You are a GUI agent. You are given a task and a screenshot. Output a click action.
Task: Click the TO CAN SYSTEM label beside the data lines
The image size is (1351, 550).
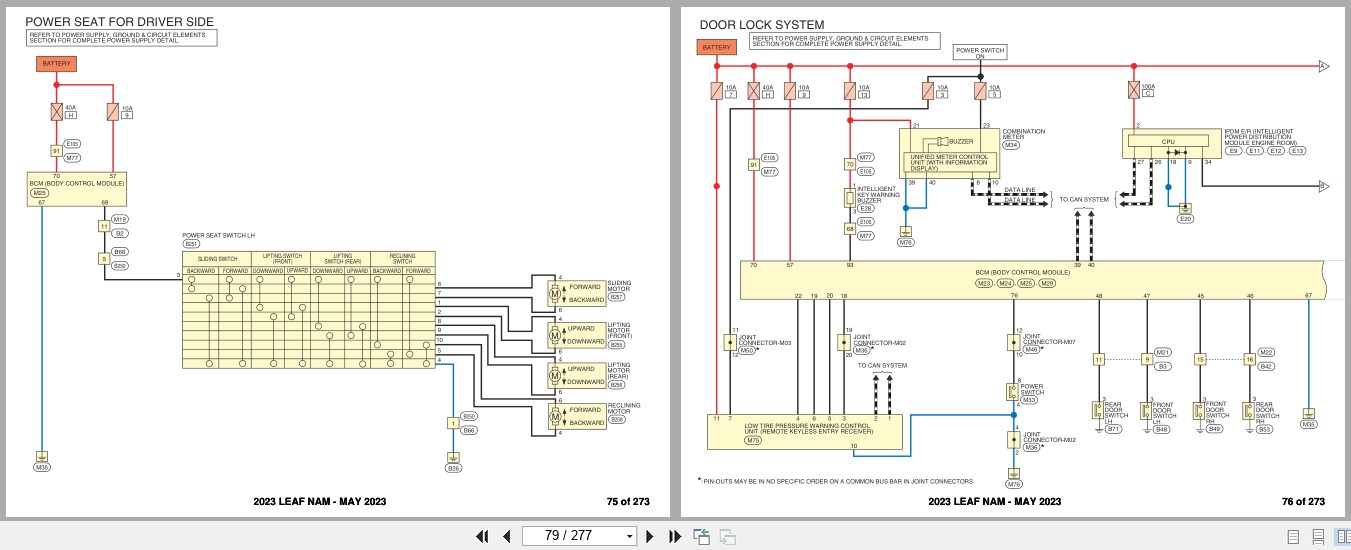[1084, 199]
